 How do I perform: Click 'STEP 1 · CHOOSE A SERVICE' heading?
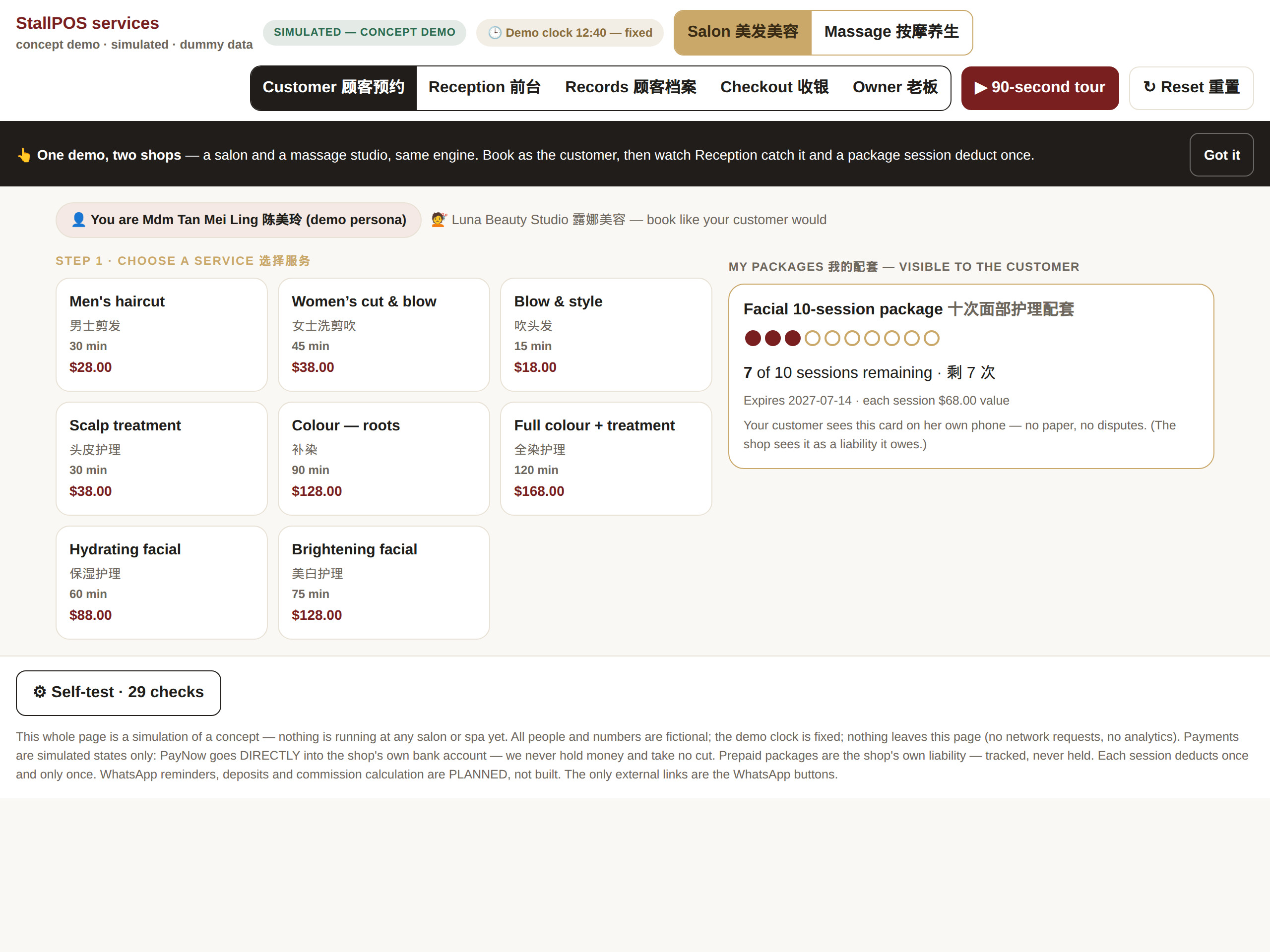click(183, 261)
